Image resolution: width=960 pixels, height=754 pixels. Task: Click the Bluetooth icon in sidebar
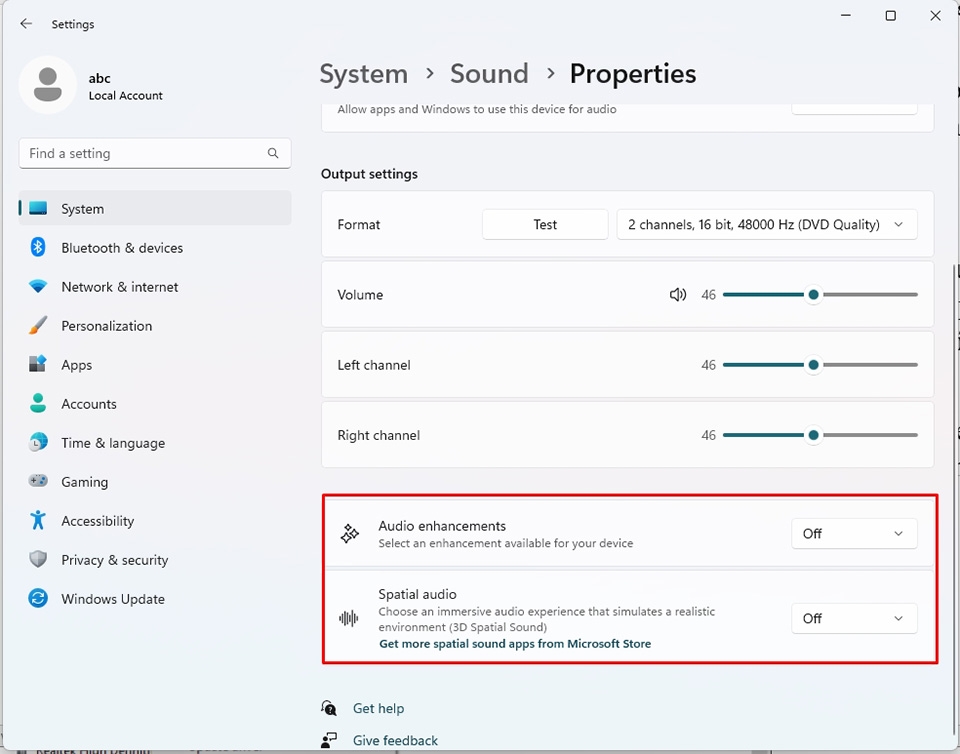(38, 247)
